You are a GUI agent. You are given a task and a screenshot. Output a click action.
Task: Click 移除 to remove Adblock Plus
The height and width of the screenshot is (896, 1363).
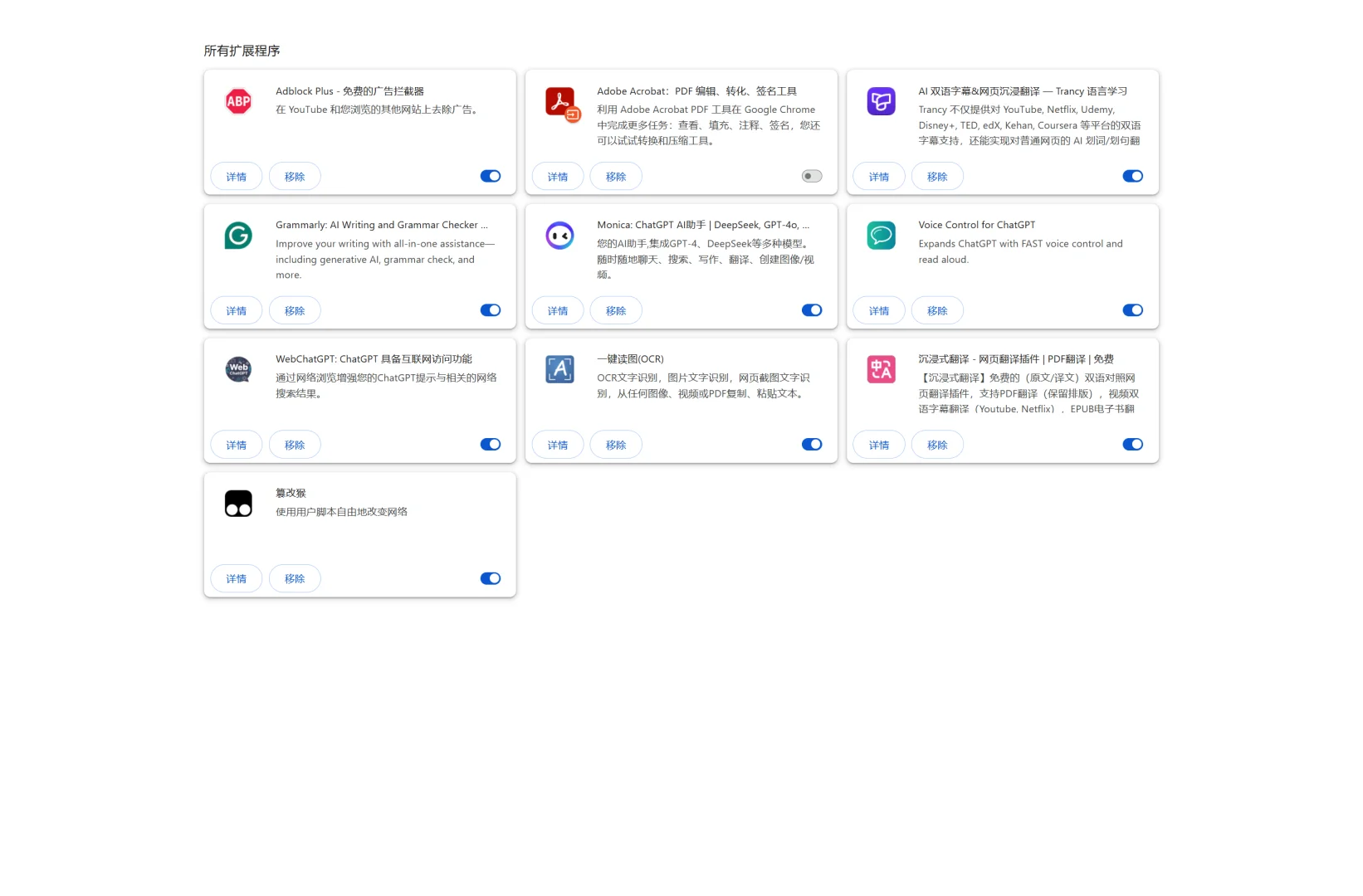[295, 177]
